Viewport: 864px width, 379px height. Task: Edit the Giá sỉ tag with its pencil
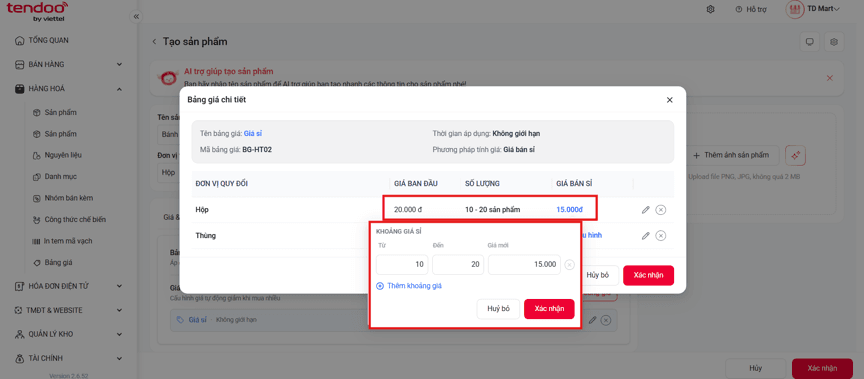coord(592,320)
